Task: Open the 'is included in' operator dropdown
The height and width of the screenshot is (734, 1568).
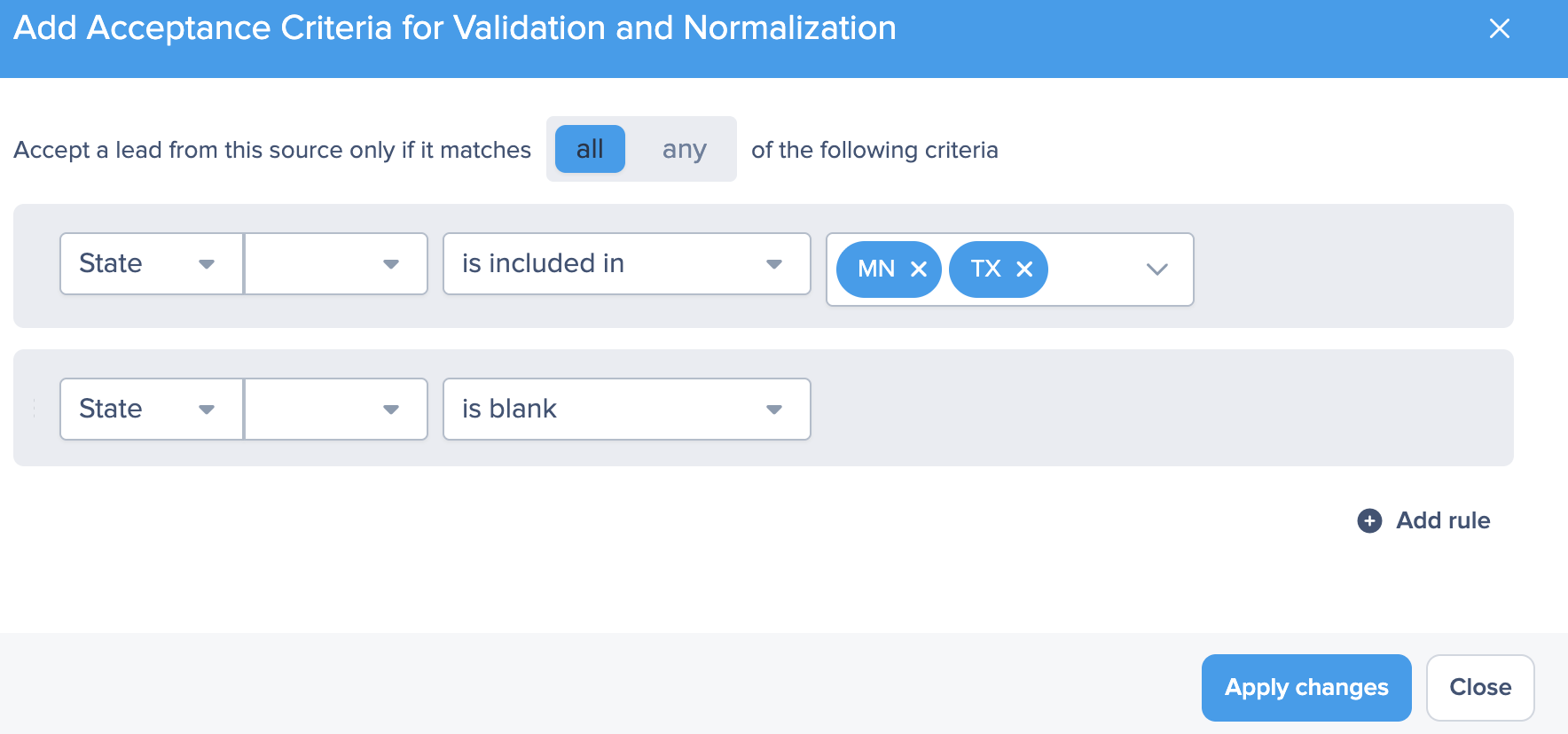Action: click(626, 263)
